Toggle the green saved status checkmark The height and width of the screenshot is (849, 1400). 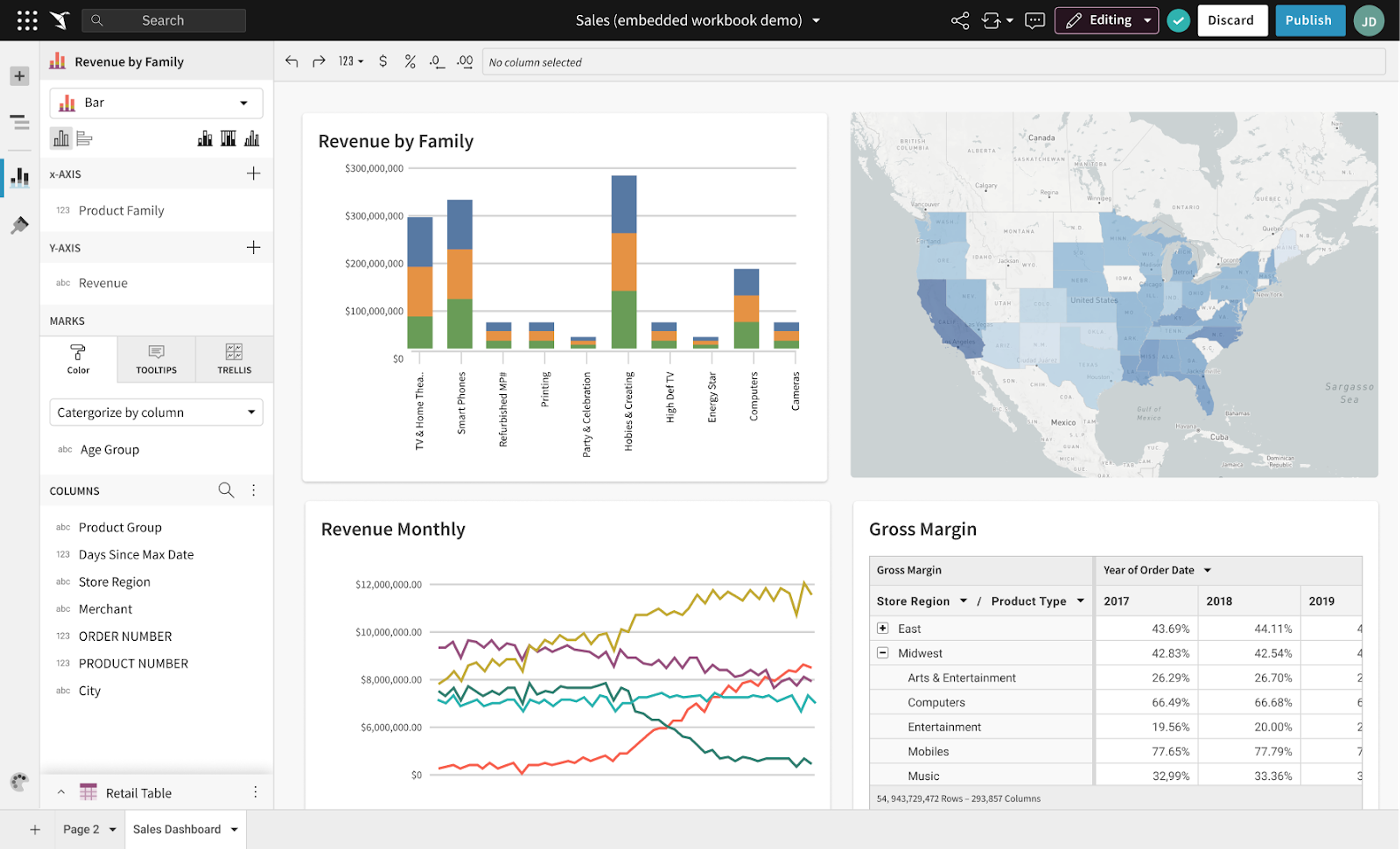(1178, 20)
